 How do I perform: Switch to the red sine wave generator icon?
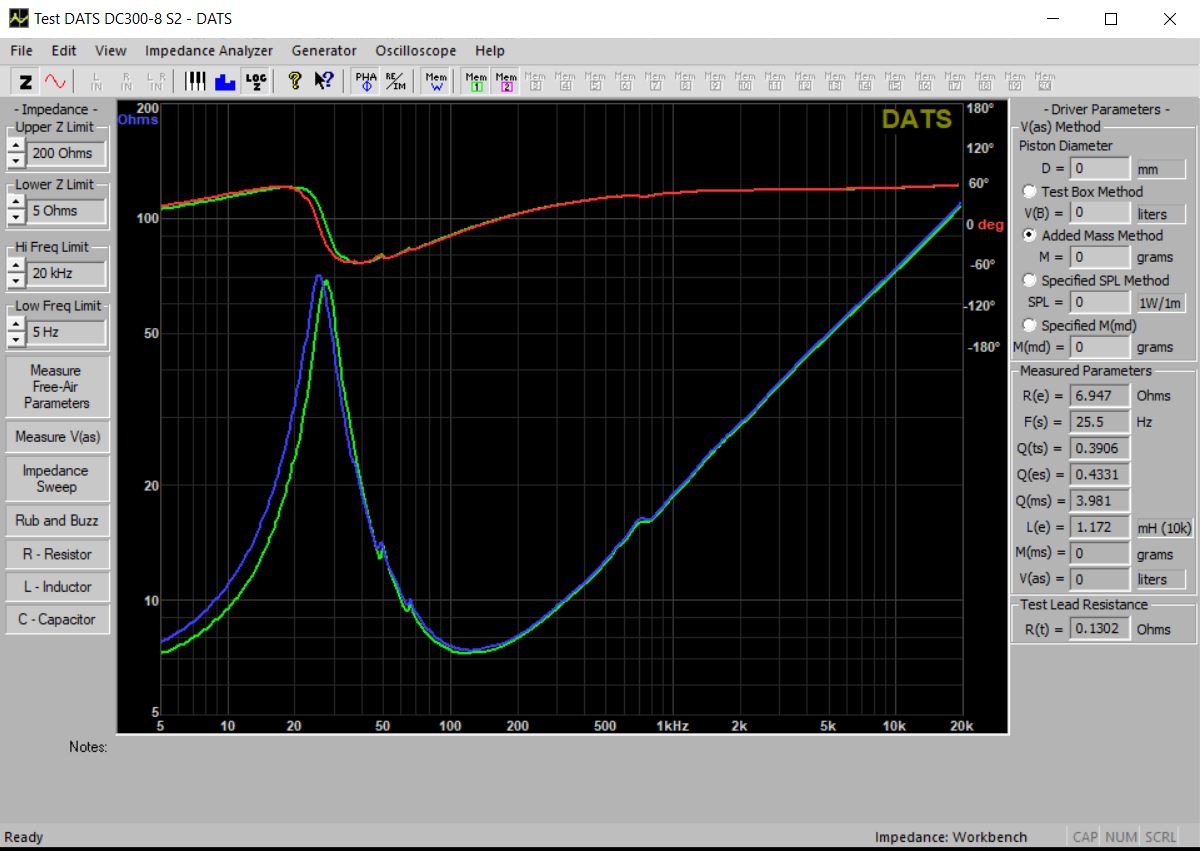pyautogui.click(x=54, y=81)
